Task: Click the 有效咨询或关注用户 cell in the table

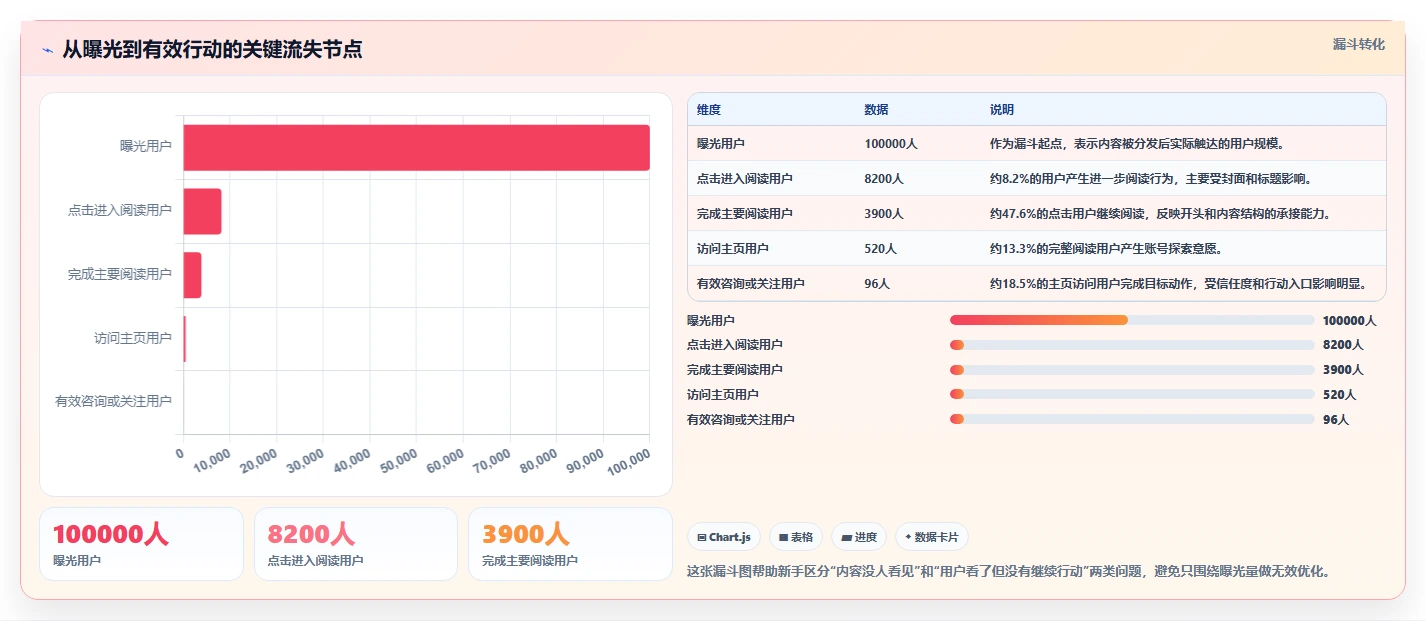Action: pos(751,284)
